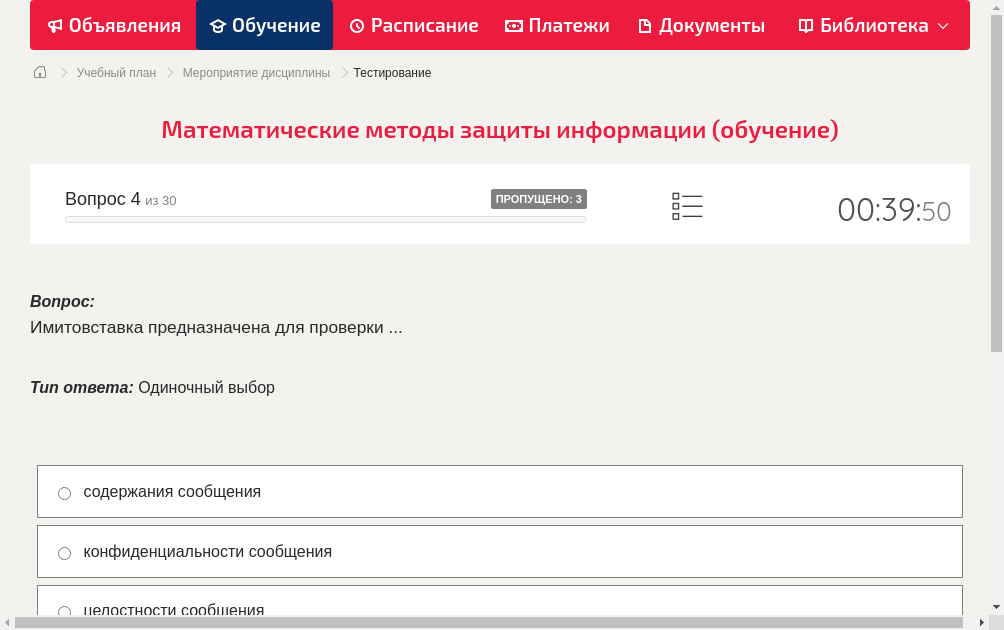1004x630 pixels.
Task: Click the chevron before Тестирование breadcrumb
Action: tap(343, 72)
